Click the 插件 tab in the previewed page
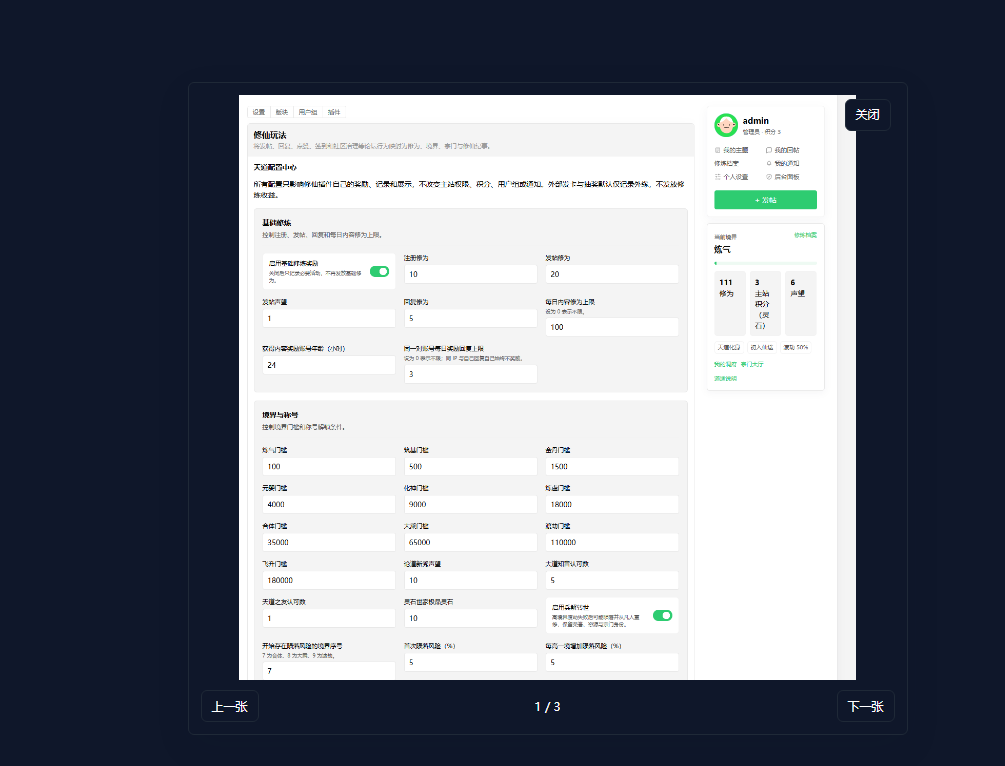 pyautogui.click(x=334, y=112)
